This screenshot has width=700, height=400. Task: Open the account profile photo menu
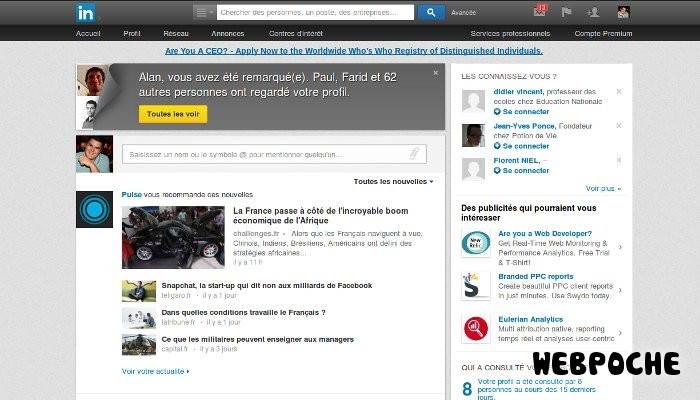[624, 12]
